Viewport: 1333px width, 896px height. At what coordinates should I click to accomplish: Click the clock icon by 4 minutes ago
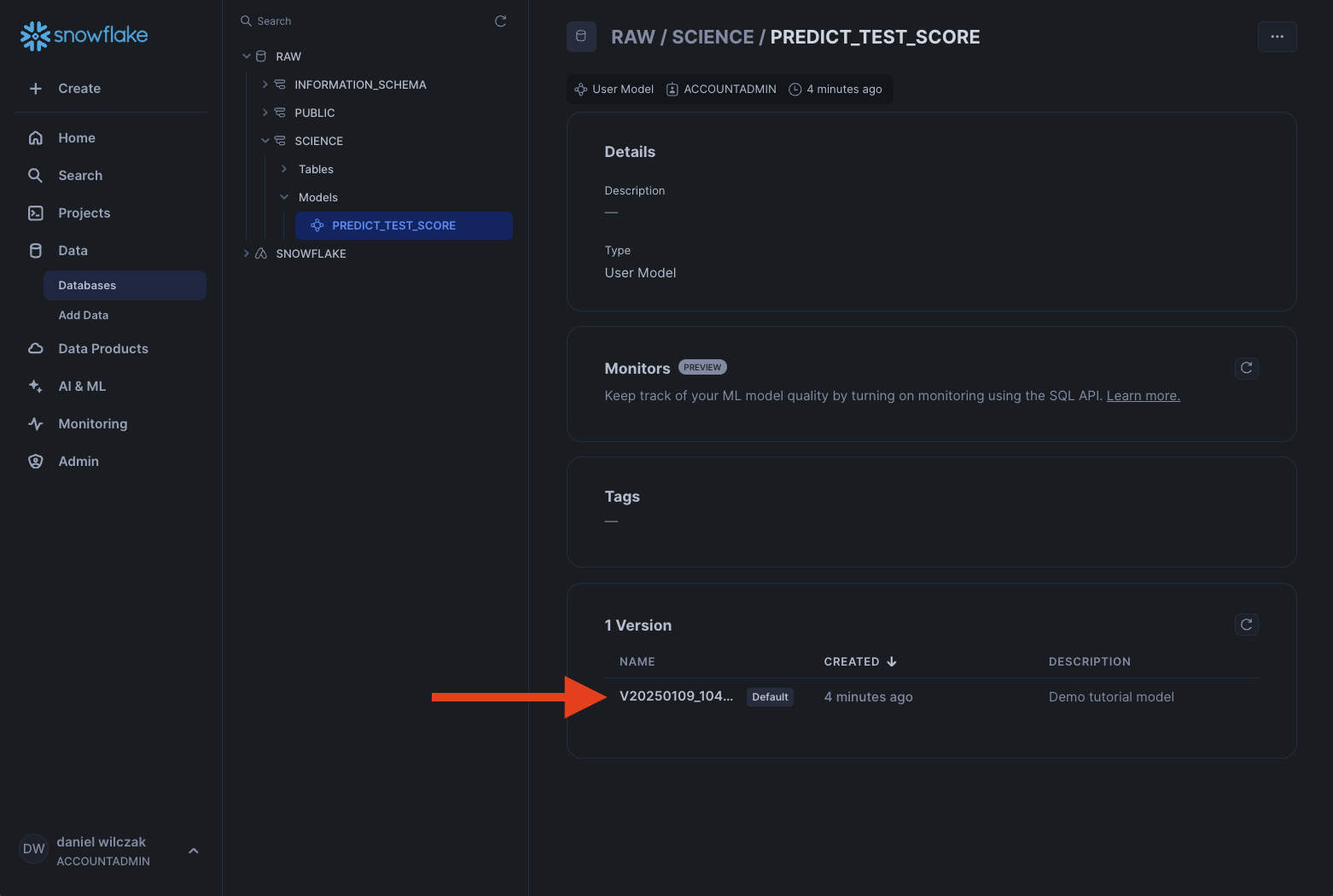[x=795, y=90]
